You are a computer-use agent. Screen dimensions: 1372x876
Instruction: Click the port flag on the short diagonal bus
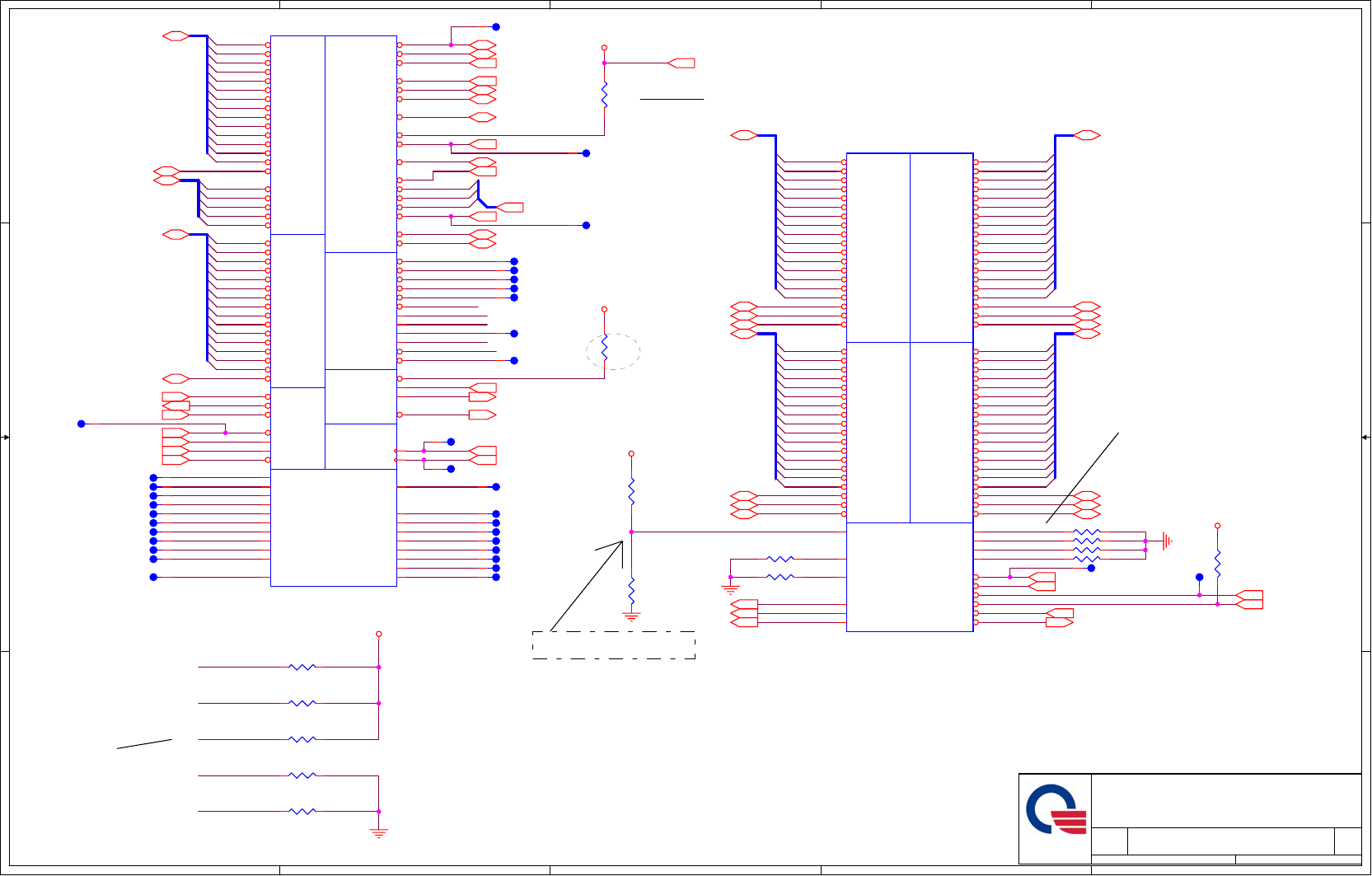[x=510, y=208]
